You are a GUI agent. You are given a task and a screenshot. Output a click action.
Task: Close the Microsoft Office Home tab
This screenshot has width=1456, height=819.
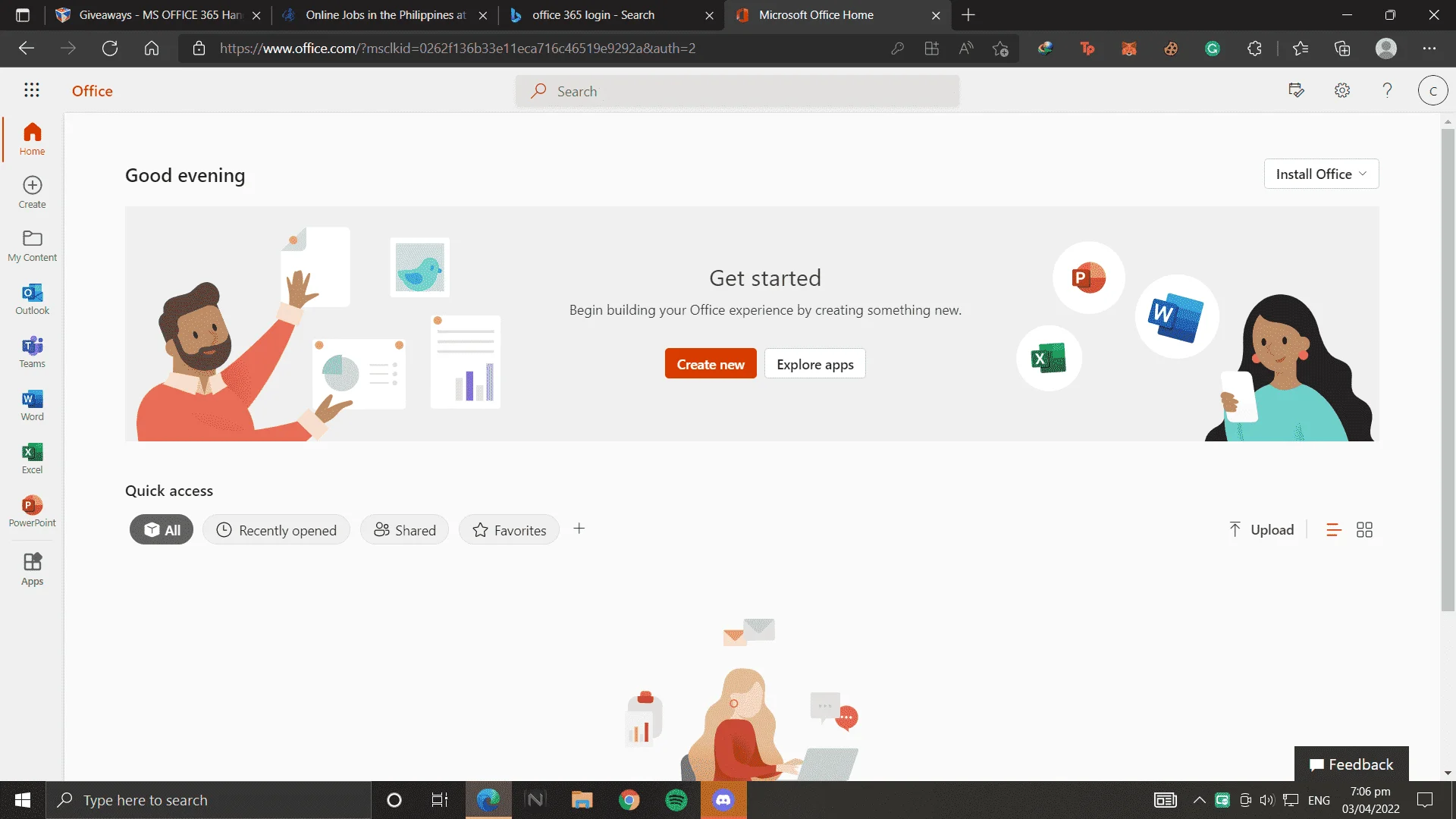tap(936, 15)
